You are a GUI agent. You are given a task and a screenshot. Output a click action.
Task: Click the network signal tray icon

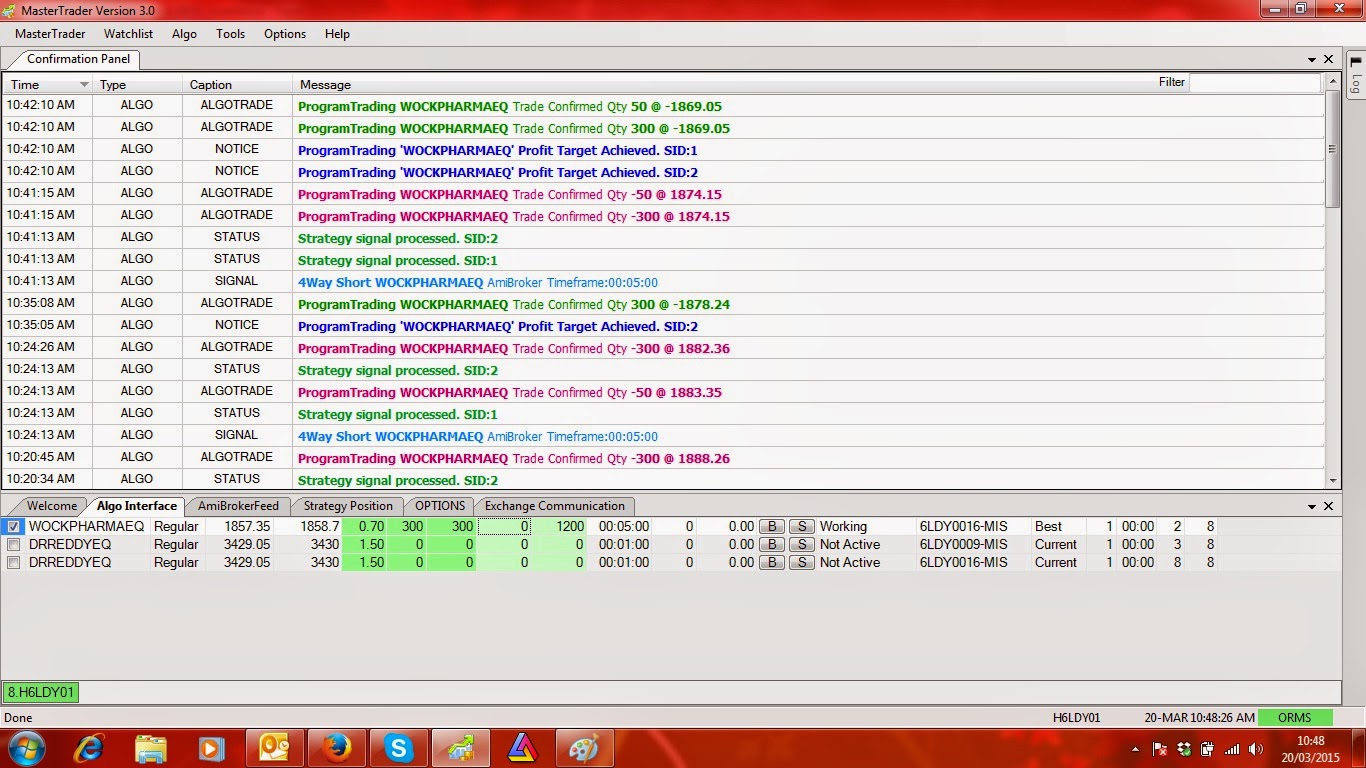1232,749
